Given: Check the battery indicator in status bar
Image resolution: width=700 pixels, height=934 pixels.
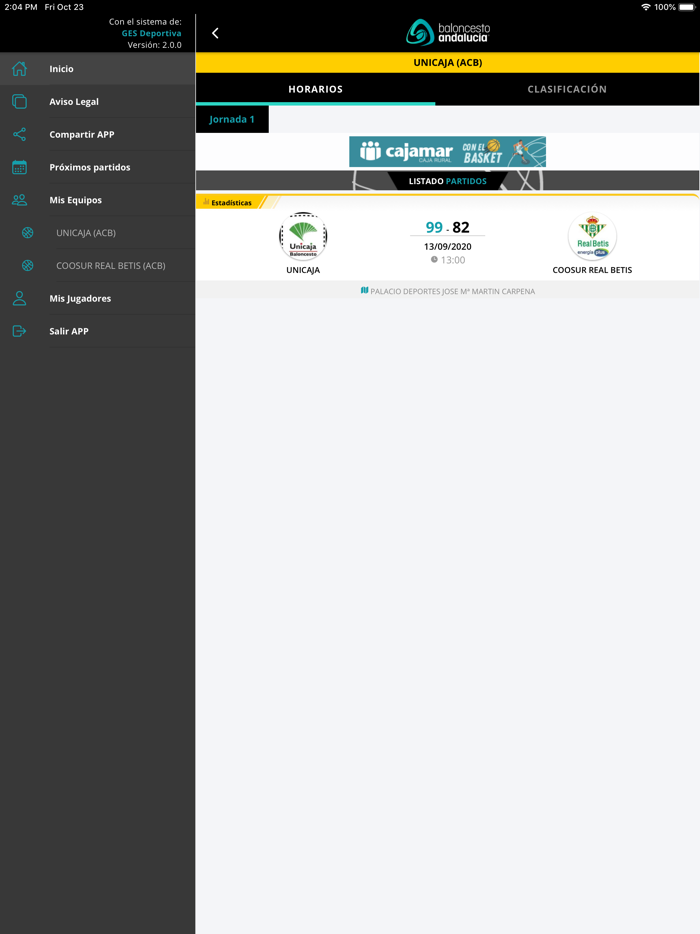Looking at the screenshot, I should click(x=687, y=7).
